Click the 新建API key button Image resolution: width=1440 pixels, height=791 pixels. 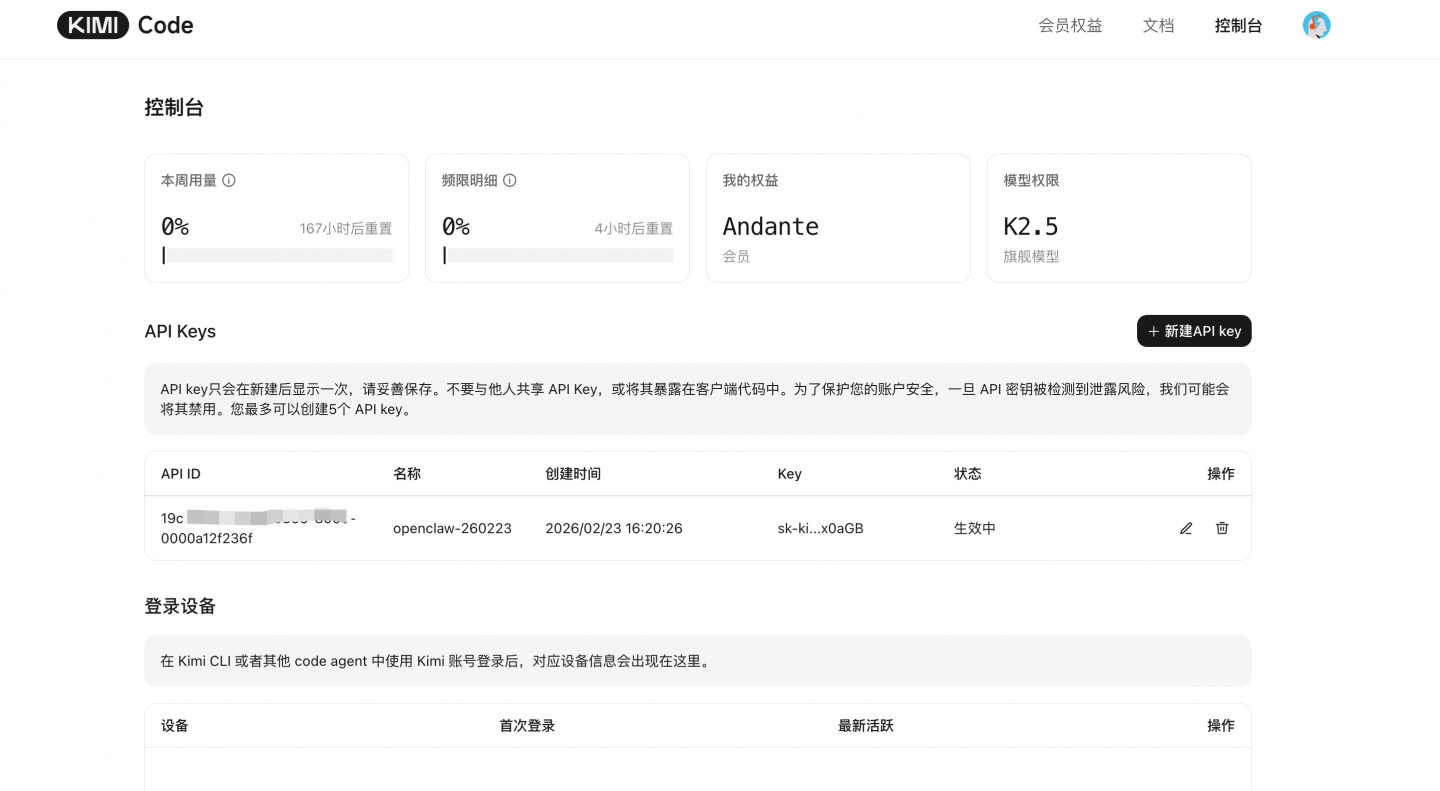1194,331
